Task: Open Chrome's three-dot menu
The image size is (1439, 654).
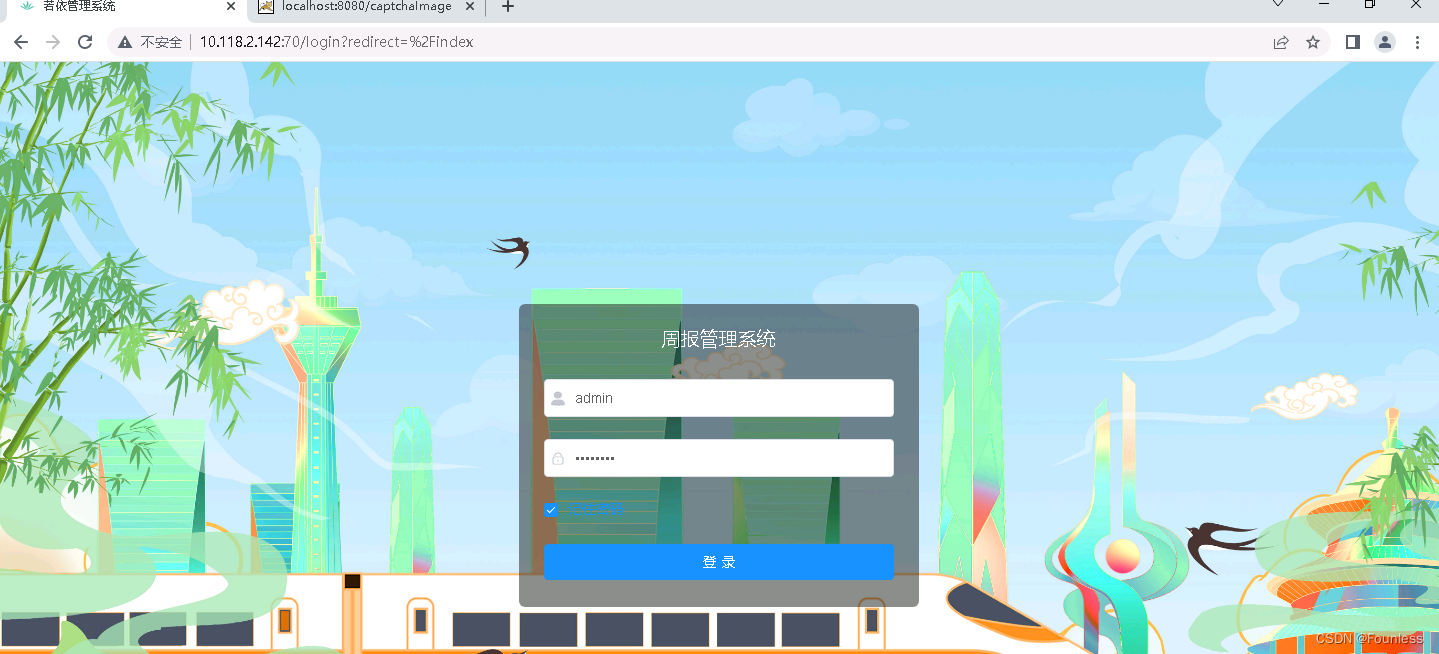Action: (x=1417, y=42)
